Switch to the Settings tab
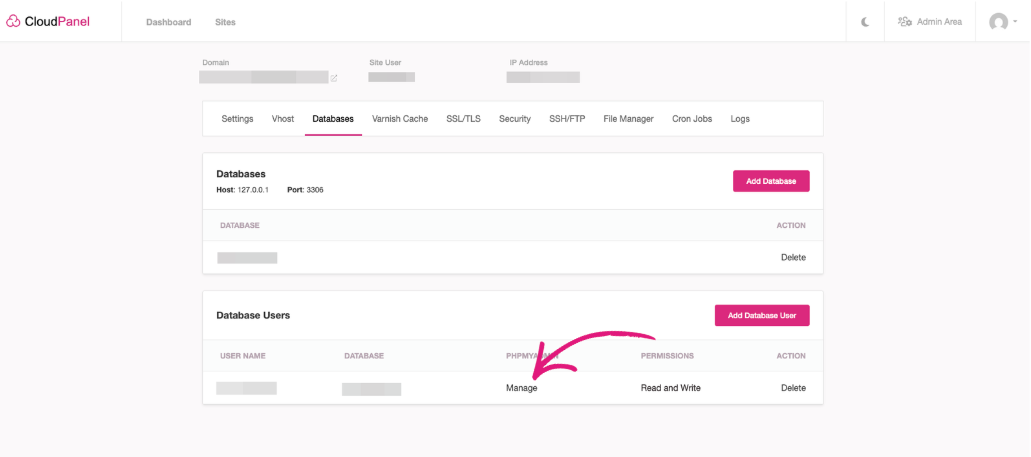The width and height of the screenshot is (1031, 457). tap(237, 119)
